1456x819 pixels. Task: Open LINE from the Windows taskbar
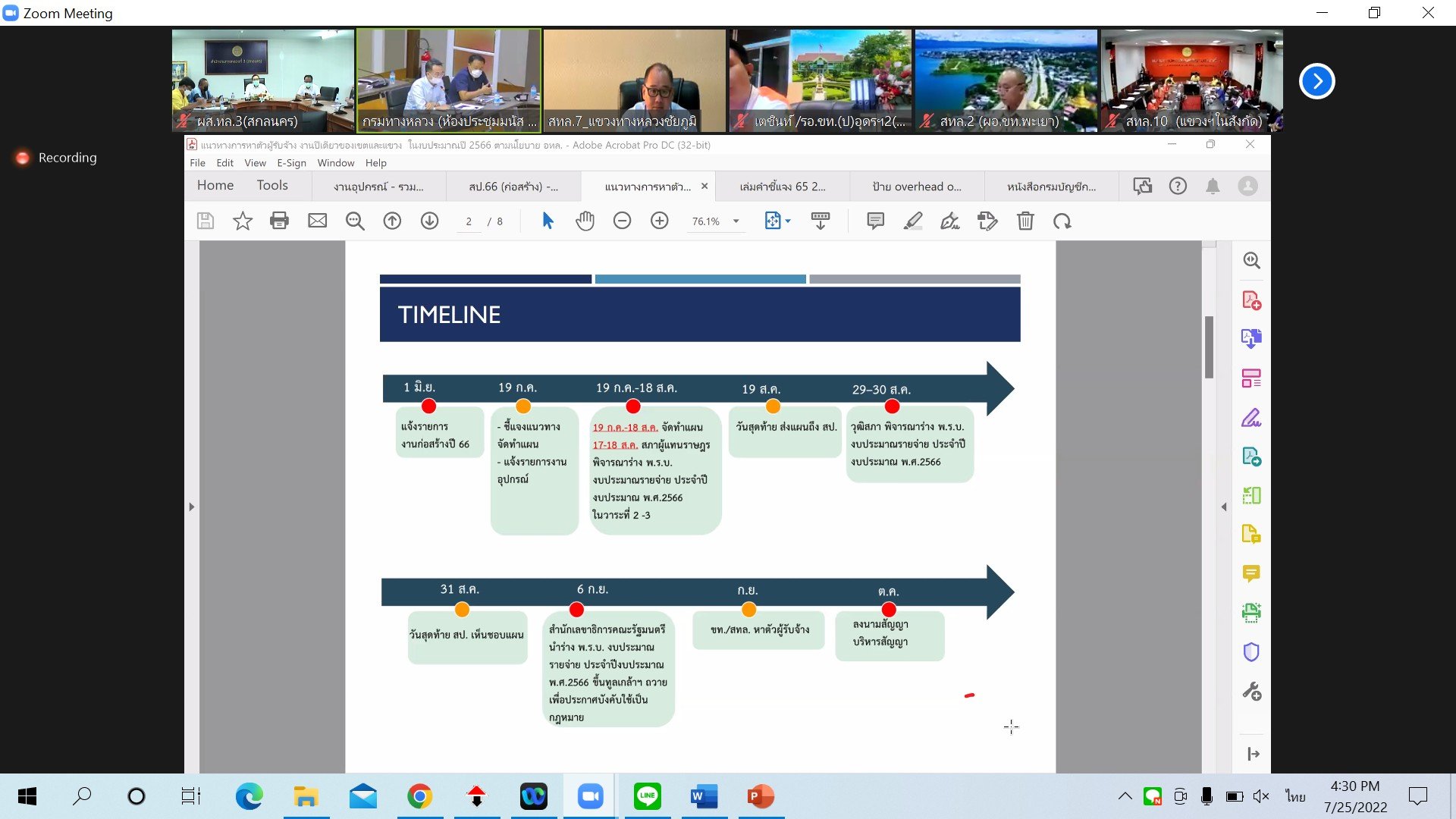tap(647, 796)
